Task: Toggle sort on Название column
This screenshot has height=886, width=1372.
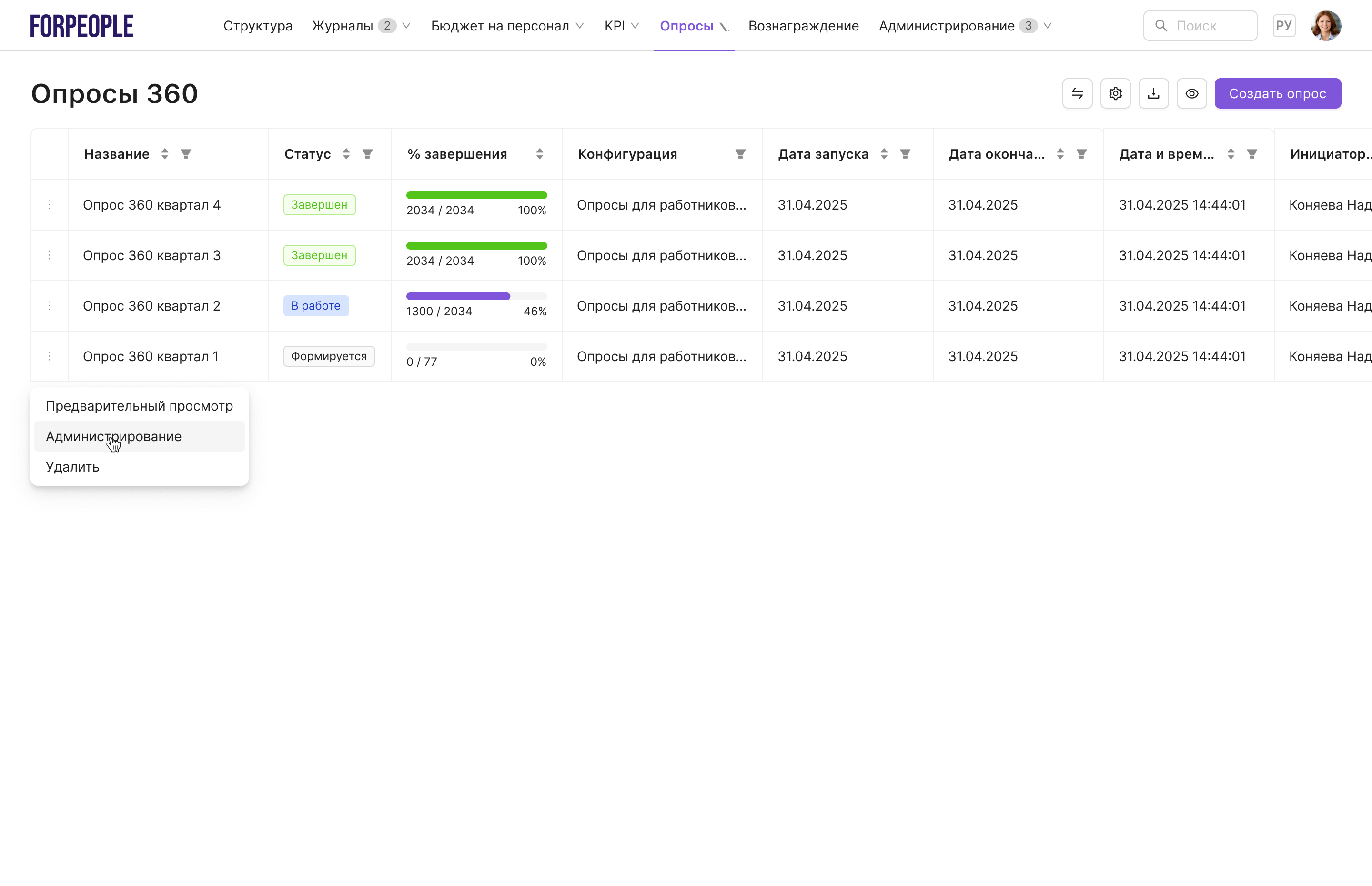Action: [164, 153]
